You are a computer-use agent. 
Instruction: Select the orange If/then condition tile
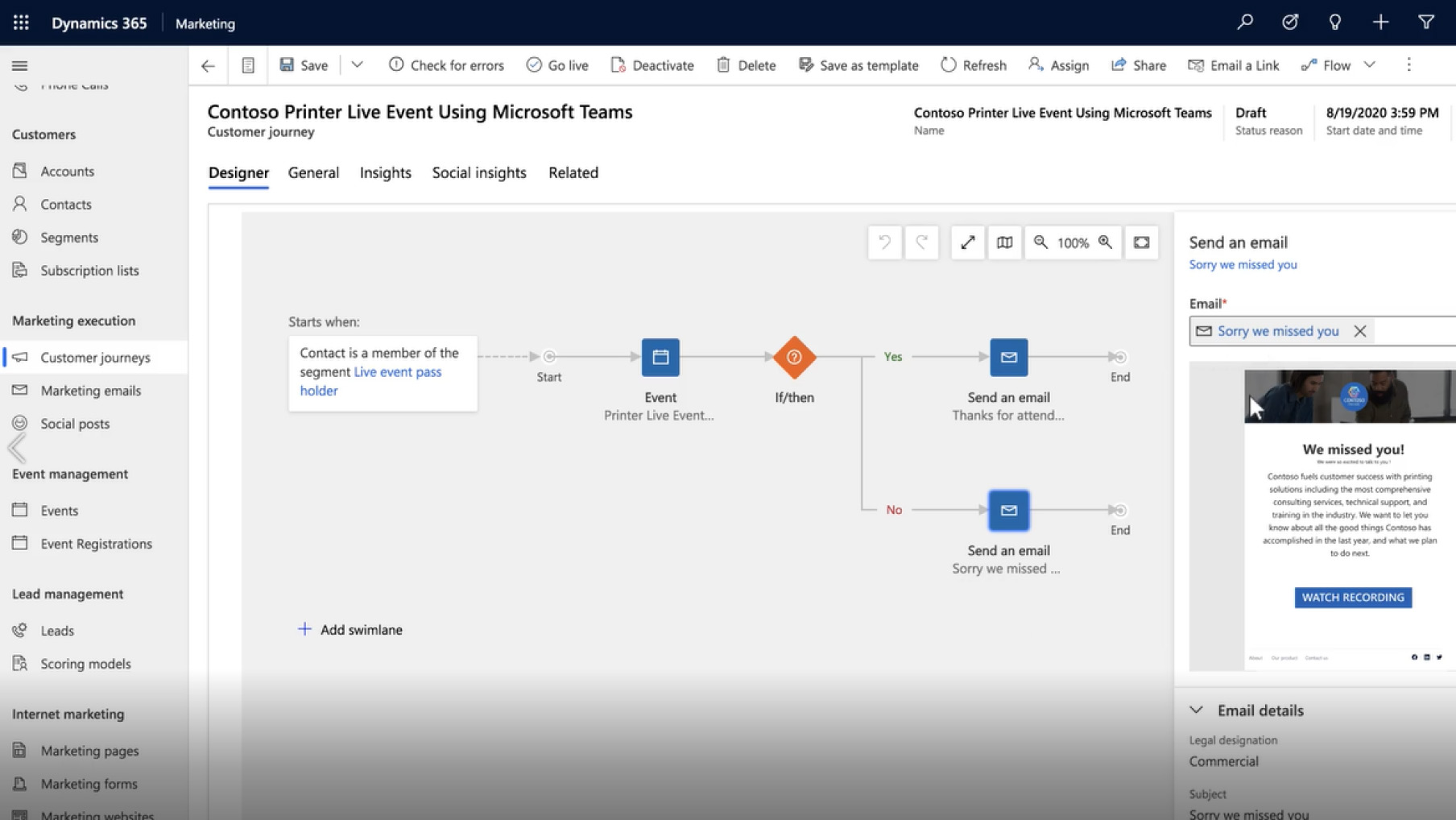pyautogui.click(x=794, y=357)
